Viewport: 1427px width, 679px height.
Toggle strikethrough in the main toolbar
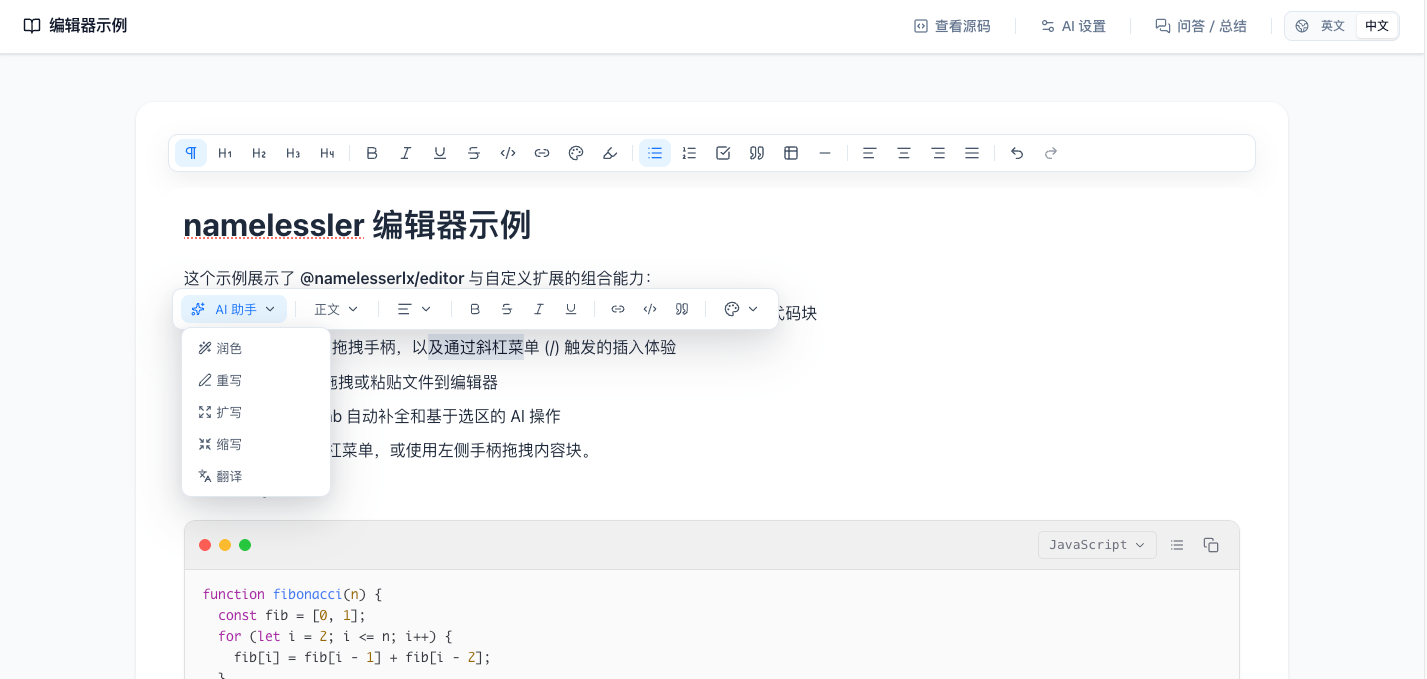pos(474,153)
